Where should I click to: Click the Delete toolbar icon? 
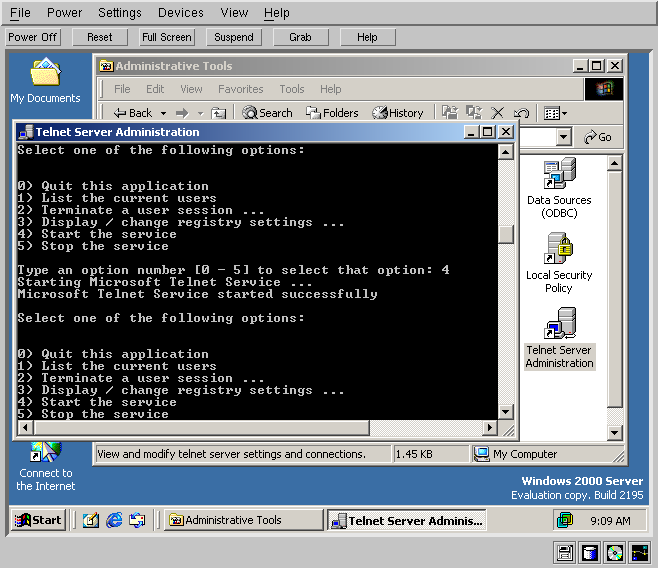coord(498,112)
